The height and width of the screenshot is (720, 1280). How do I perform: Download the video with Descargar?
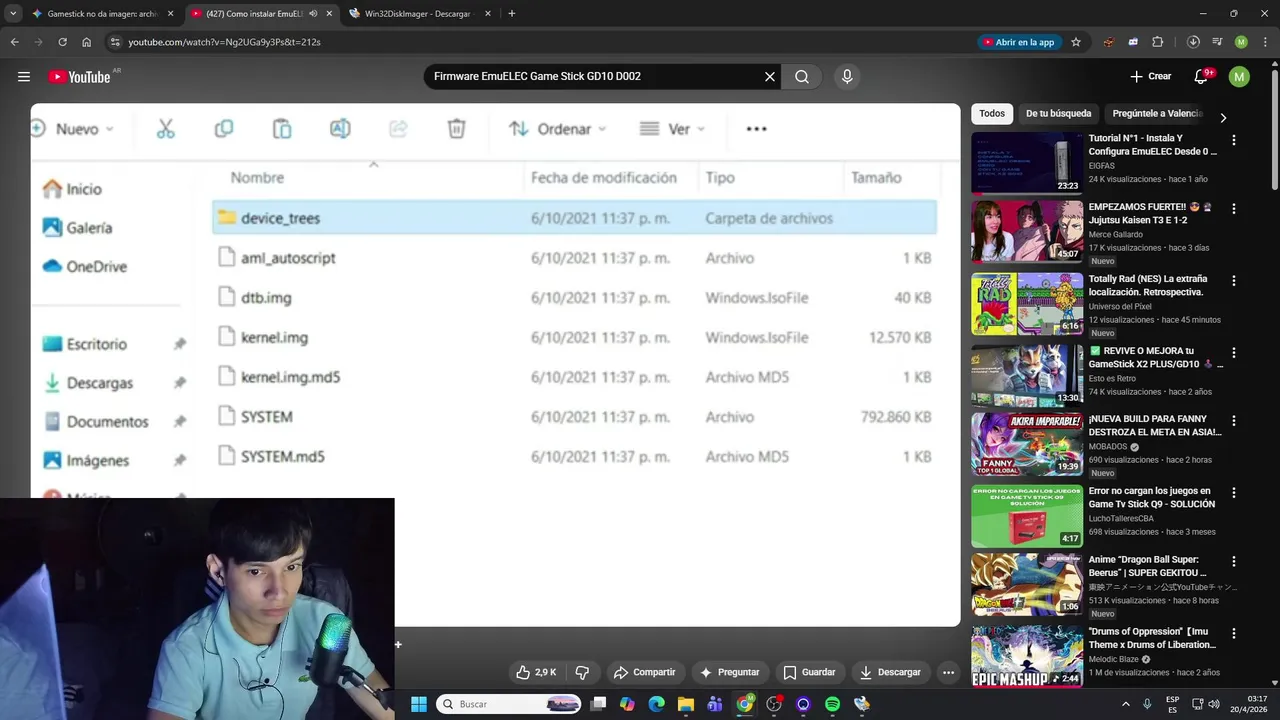[890, 672]
